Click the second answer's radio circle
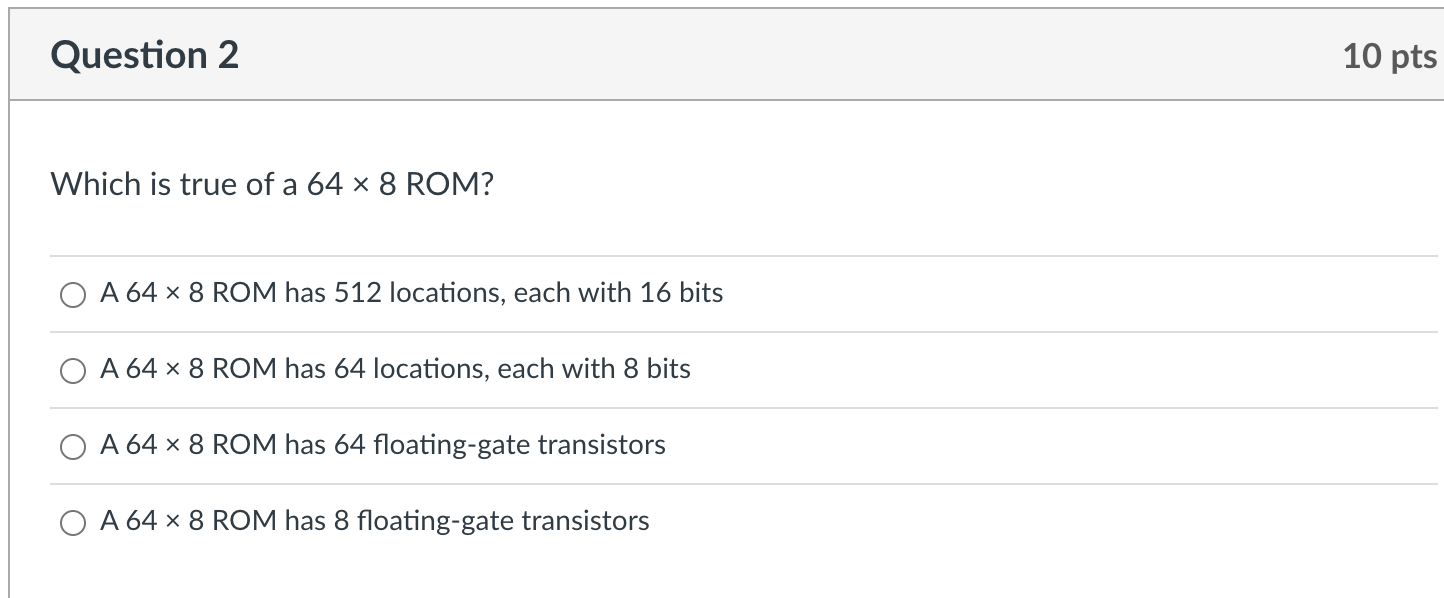1444x598 pixels. pyautogui.click(x=72, y=370)
